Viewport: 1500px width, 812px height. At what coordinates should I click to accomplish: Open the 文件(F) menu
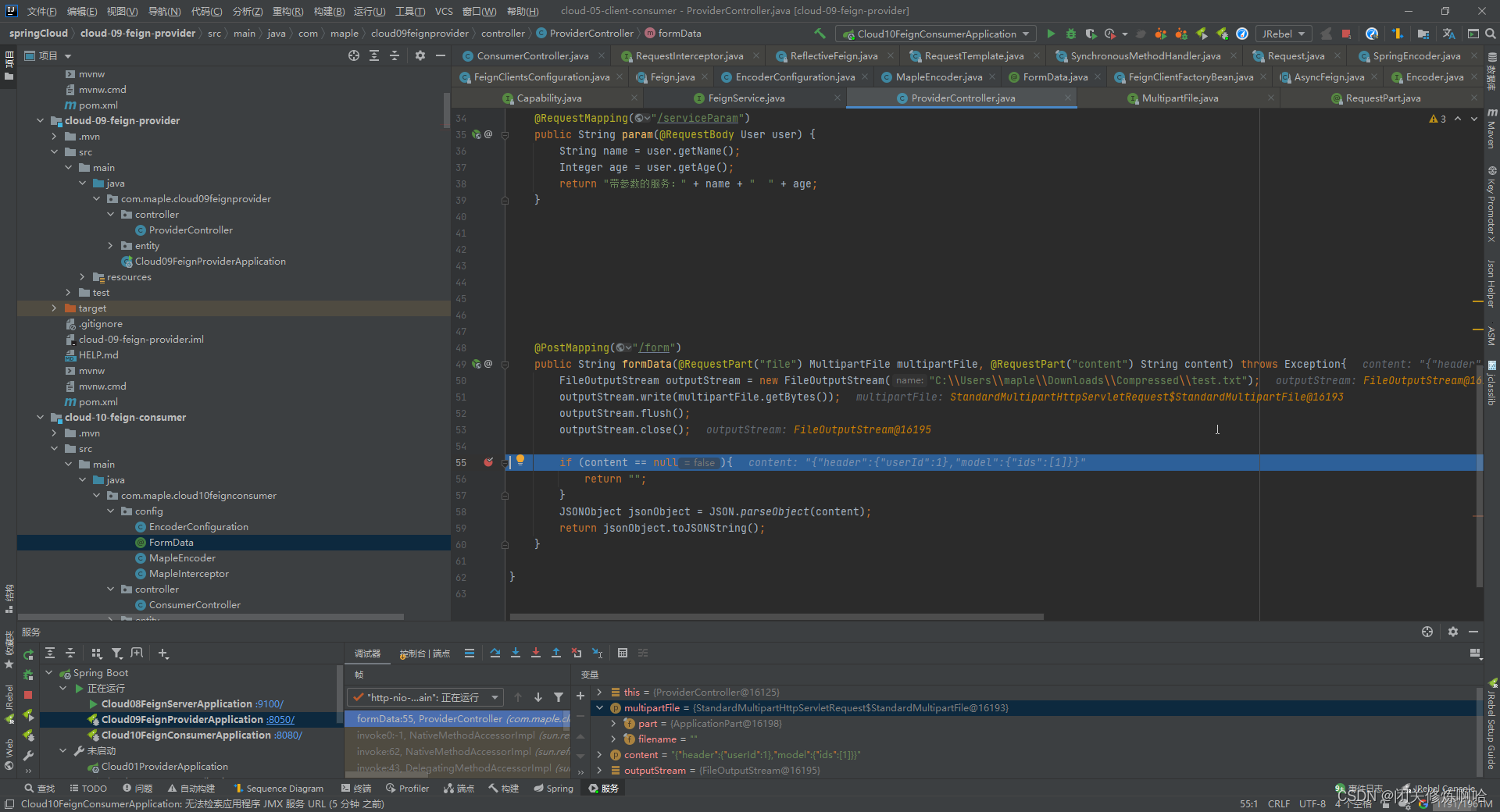42,11
